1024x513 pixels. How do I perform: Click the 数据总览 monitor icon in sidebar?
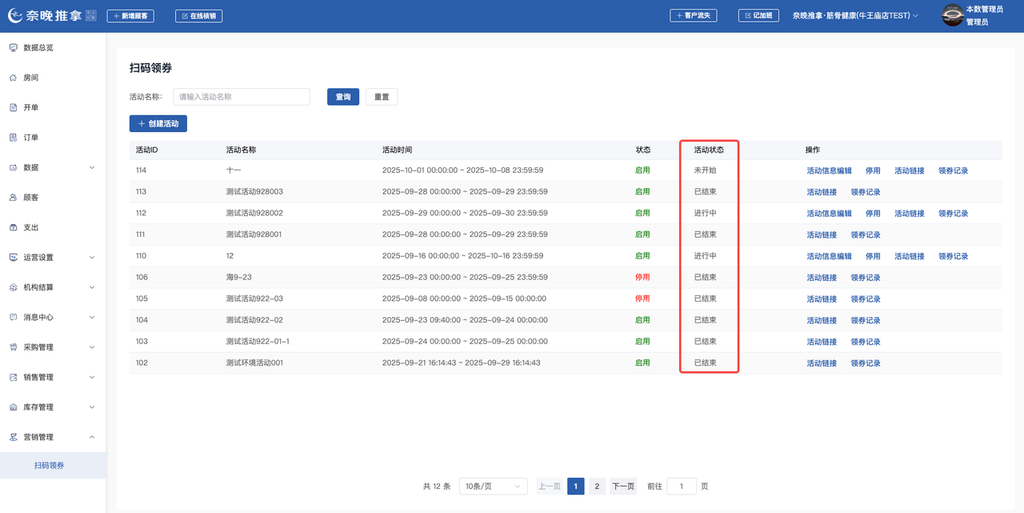(x=13, y=47)
